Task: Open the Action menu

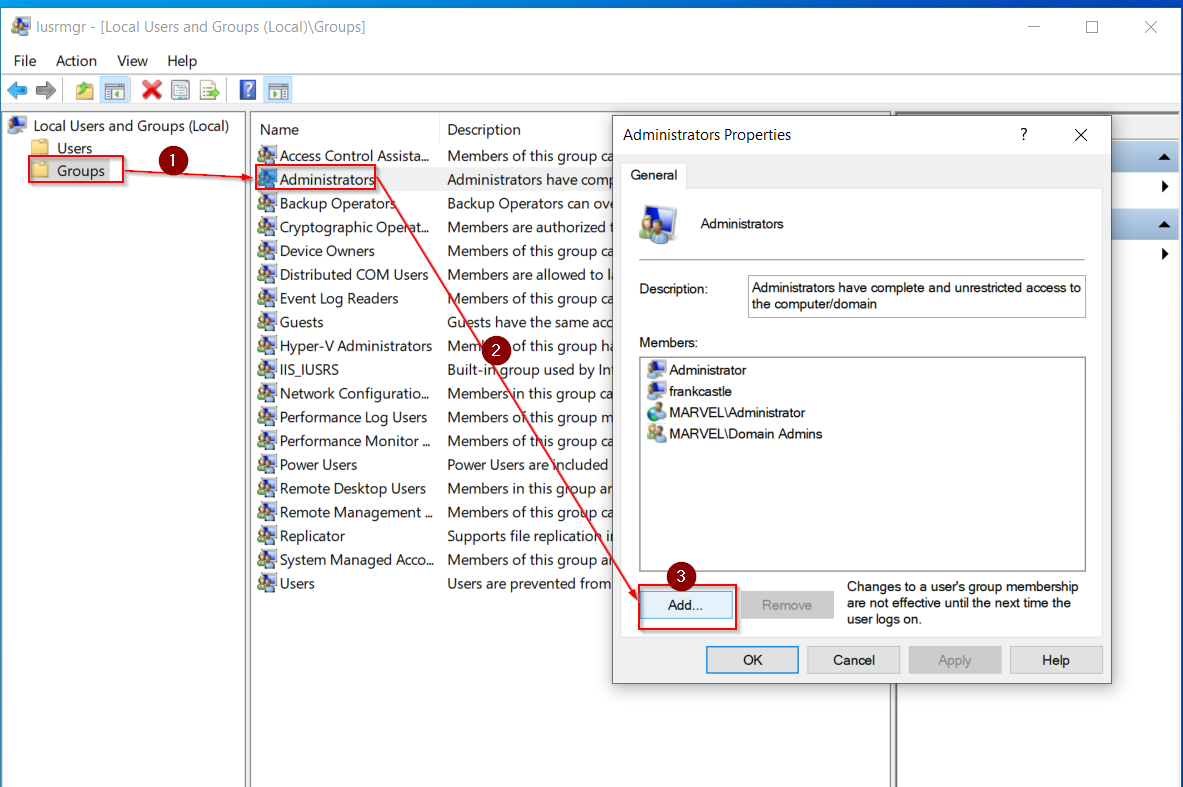Action: point(76,60)
